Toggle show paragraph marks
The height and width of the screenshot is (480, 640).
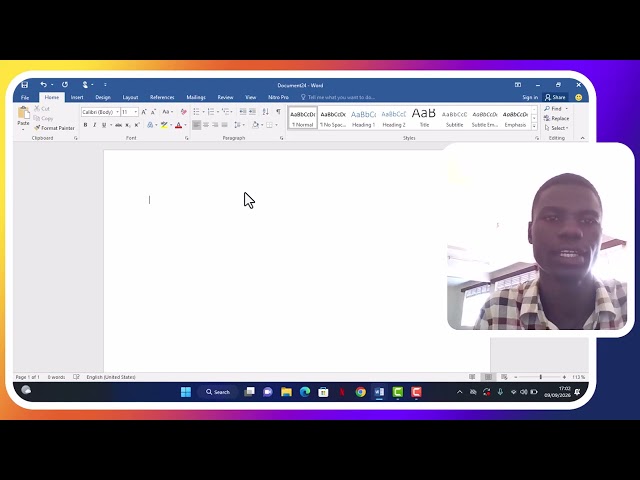coord(278,112)
